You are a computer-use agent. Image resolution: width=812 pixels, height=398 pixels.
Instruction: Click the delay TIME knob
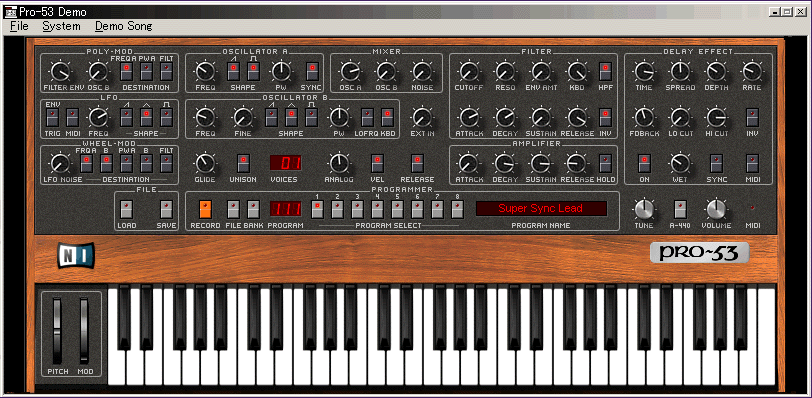coord(644,71)
